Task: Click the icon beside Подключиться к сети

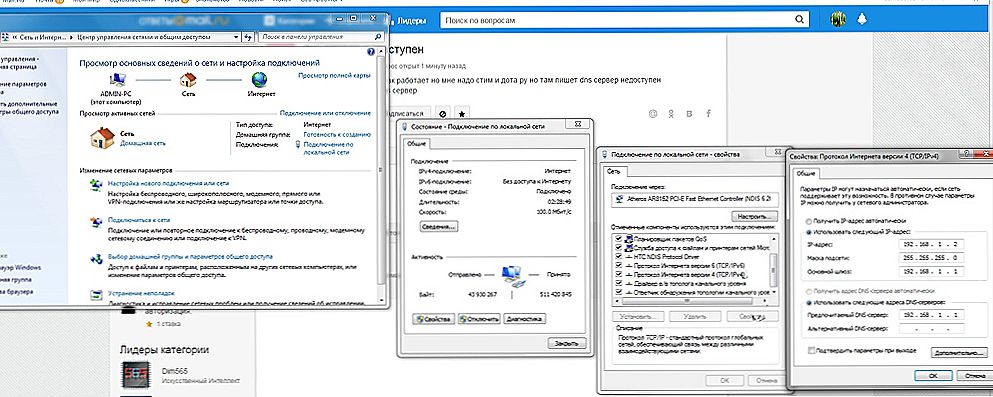Action: click(96, 222)
